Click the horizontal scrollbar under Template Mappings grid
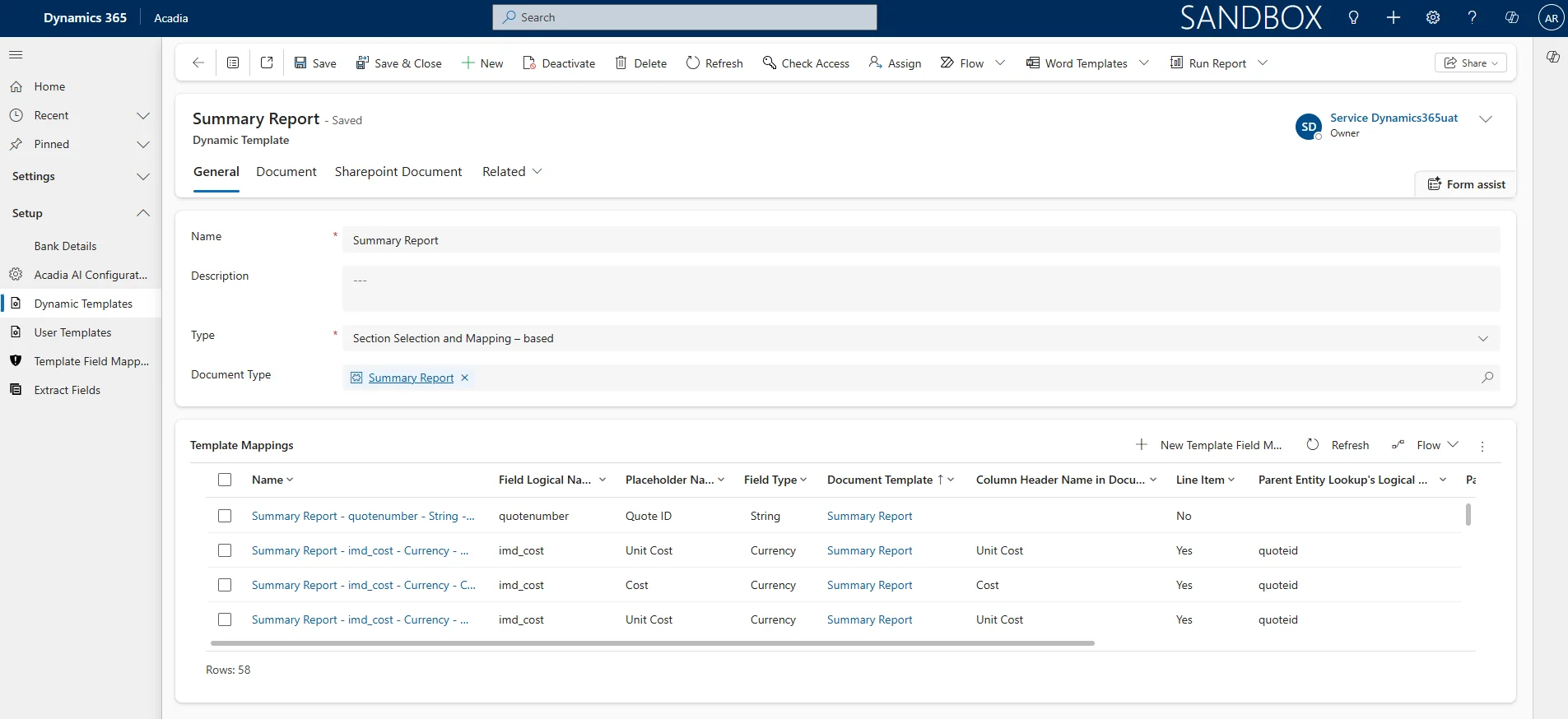Viewport: 1568px width, 719px height. [x=652, y=643]
